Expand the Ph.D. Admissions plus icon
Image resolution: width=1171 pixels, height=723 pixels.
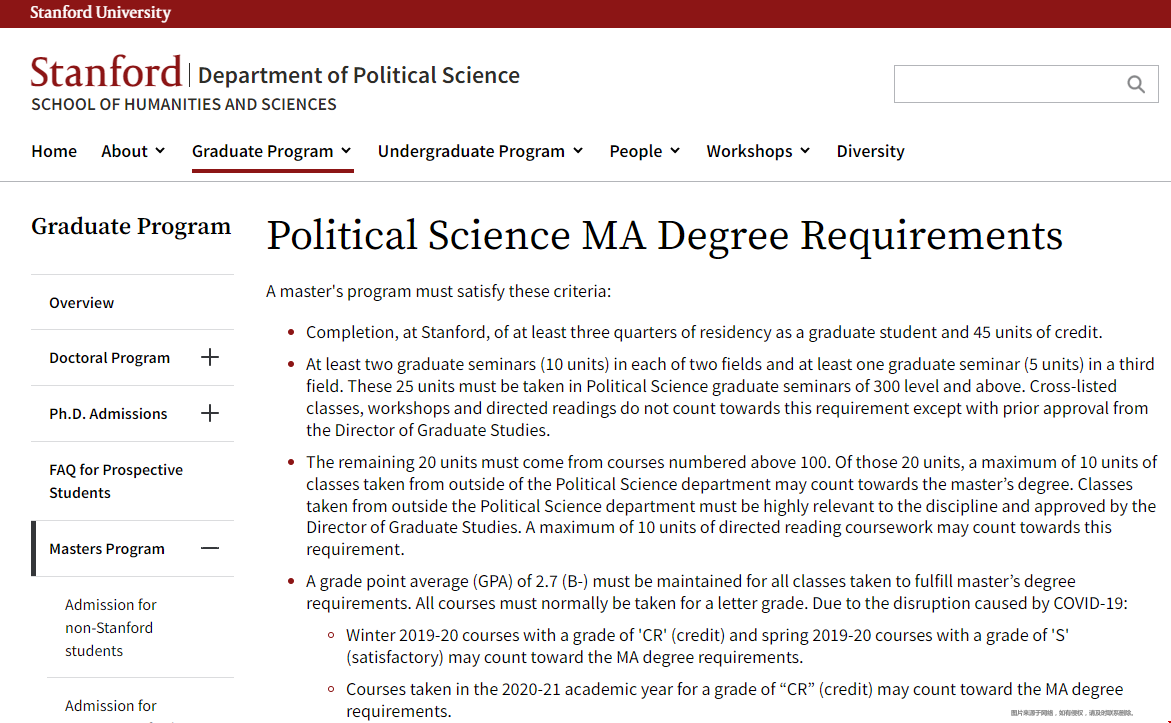pyautogui.click(x=210, y=413)
